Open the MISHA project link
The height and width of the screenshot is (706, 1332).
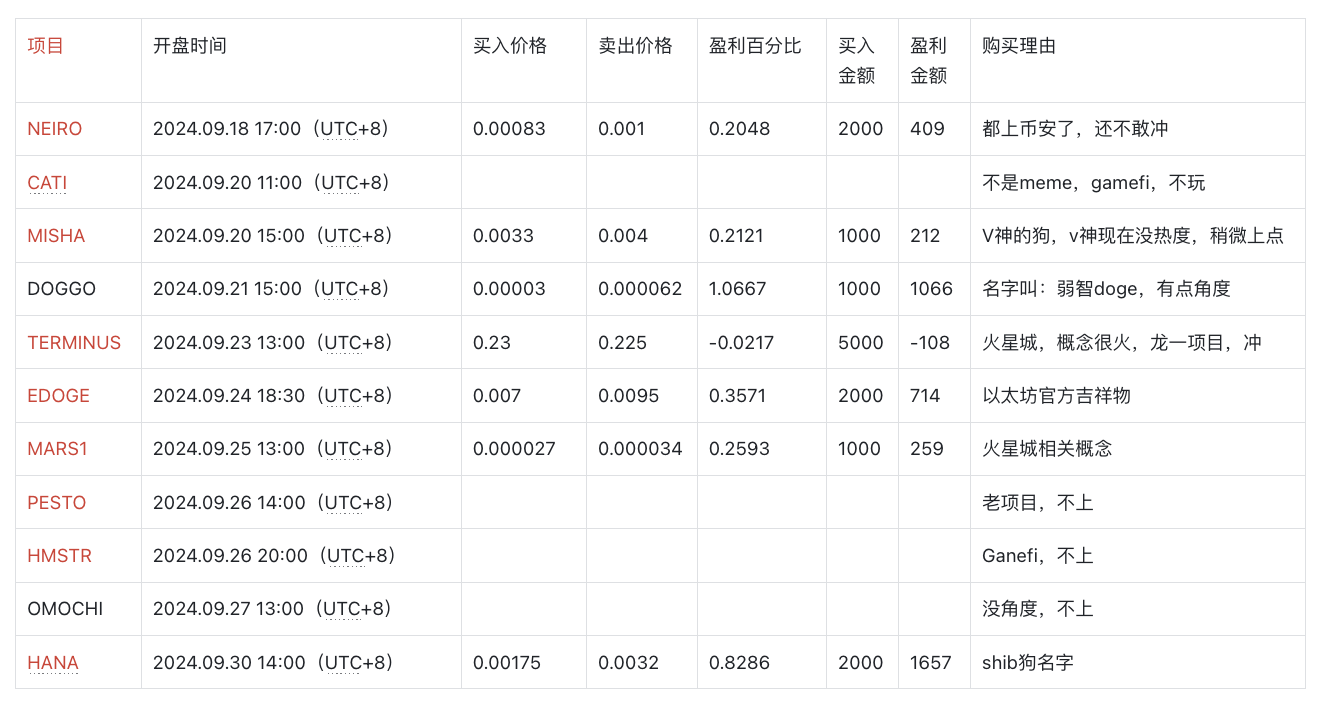click(x=56, y=236)
